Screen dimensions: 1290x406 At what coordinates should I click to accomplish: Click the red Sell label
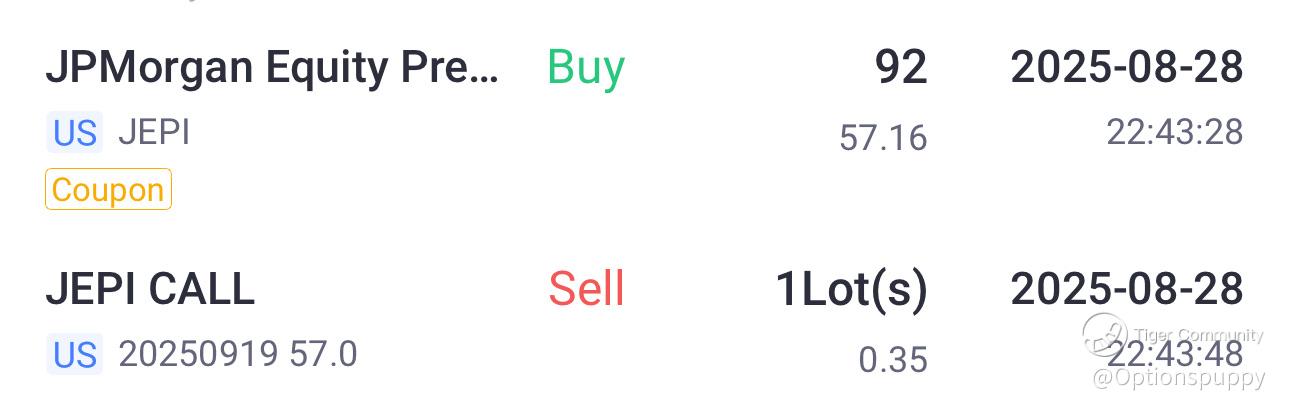coord(586,289)
